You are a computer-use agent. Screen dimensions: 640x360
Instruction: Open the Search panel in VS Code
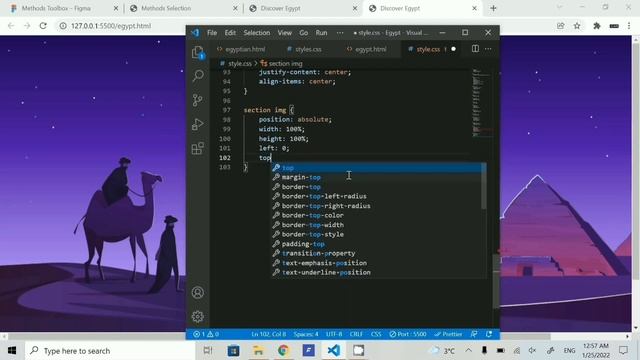click(198, 76)
